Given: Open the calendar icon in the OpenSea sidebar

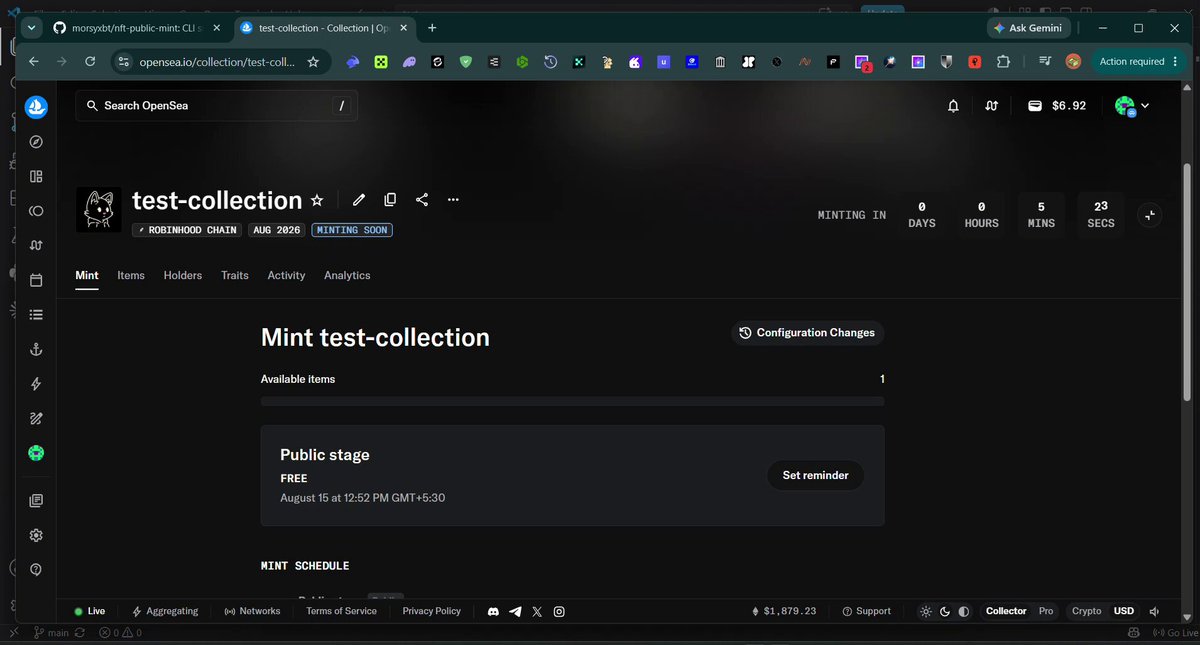Looking at the screenshot, I should [x=36, y=280].
